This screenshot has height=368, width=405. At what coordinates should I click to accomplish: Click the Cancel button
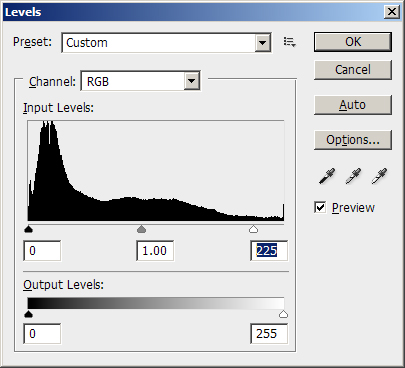click(353, 70)
